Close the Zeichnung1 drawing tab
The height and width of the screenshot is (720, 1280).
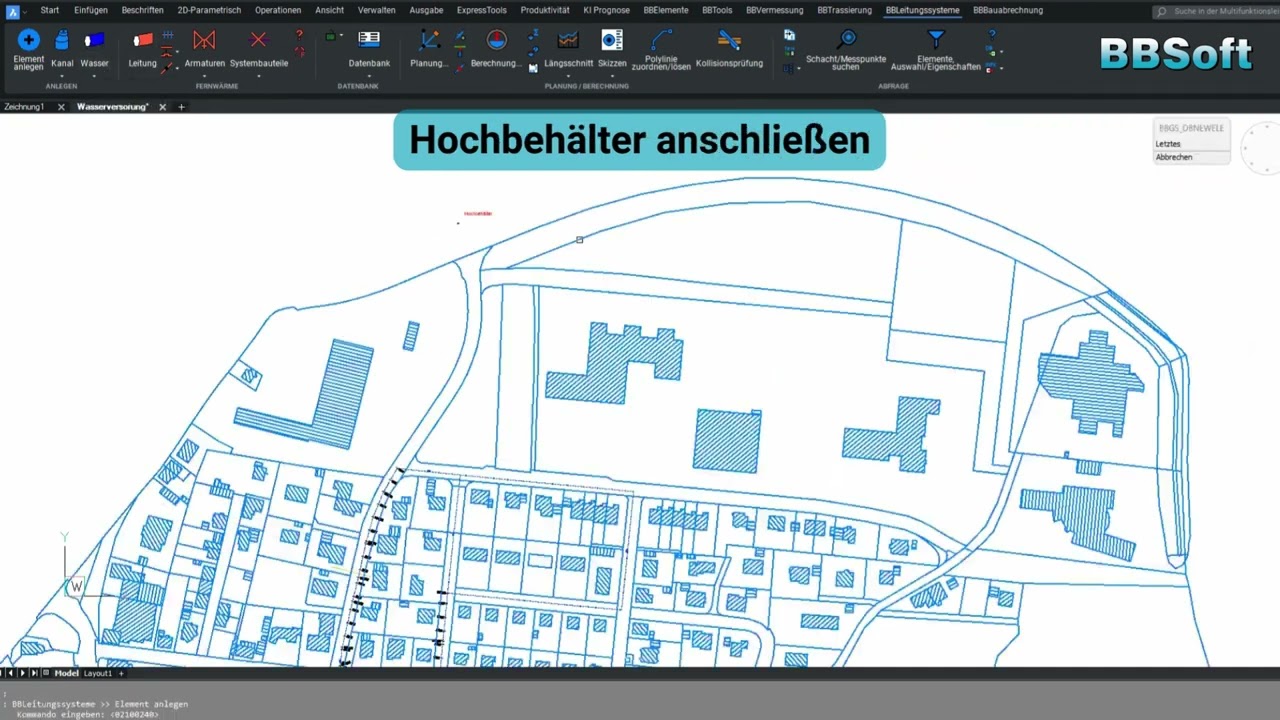61,107
